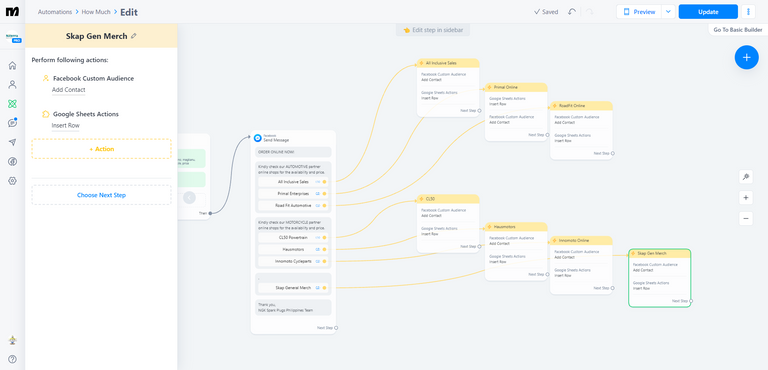
Task: Zoom in the canvas with plus
Action: click(x=745, y=198)
